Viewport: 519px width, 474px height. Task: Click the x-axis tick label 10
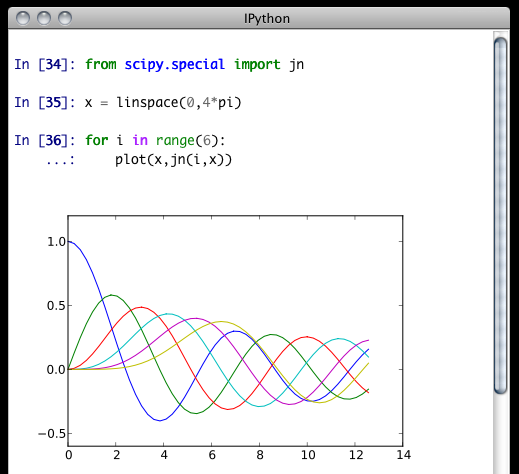tap(308, 455)
